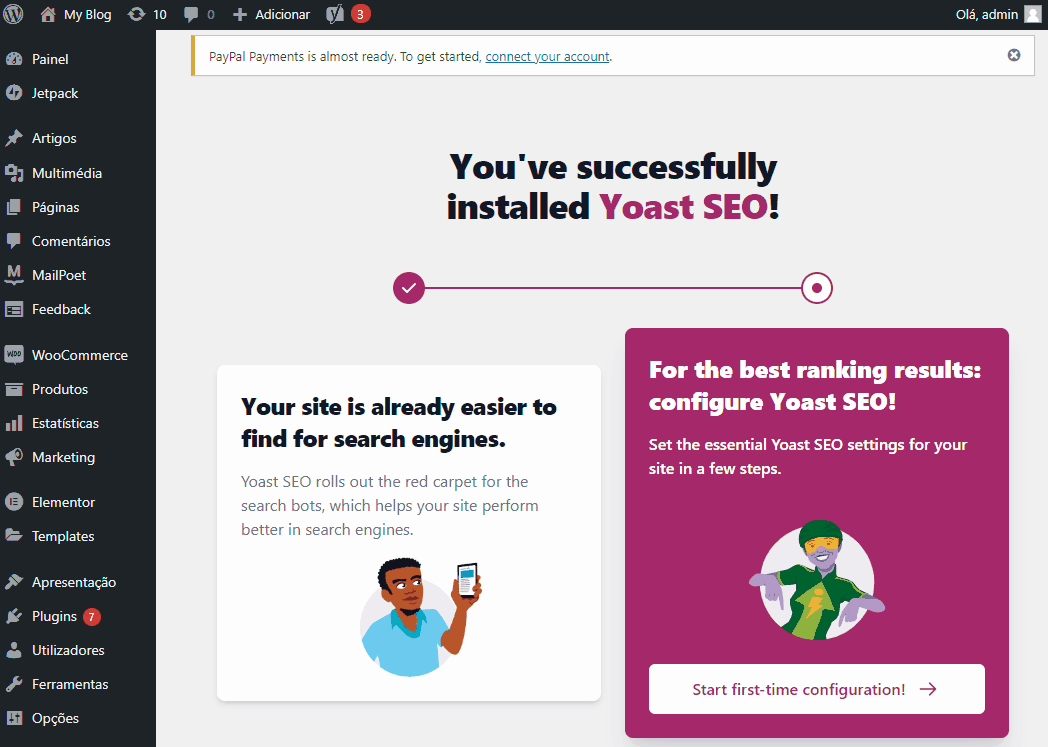Click the Marketing megaphone icon
Image resolution: width=1048 pixels, height=747 pixels.
[x=14, y=457]
